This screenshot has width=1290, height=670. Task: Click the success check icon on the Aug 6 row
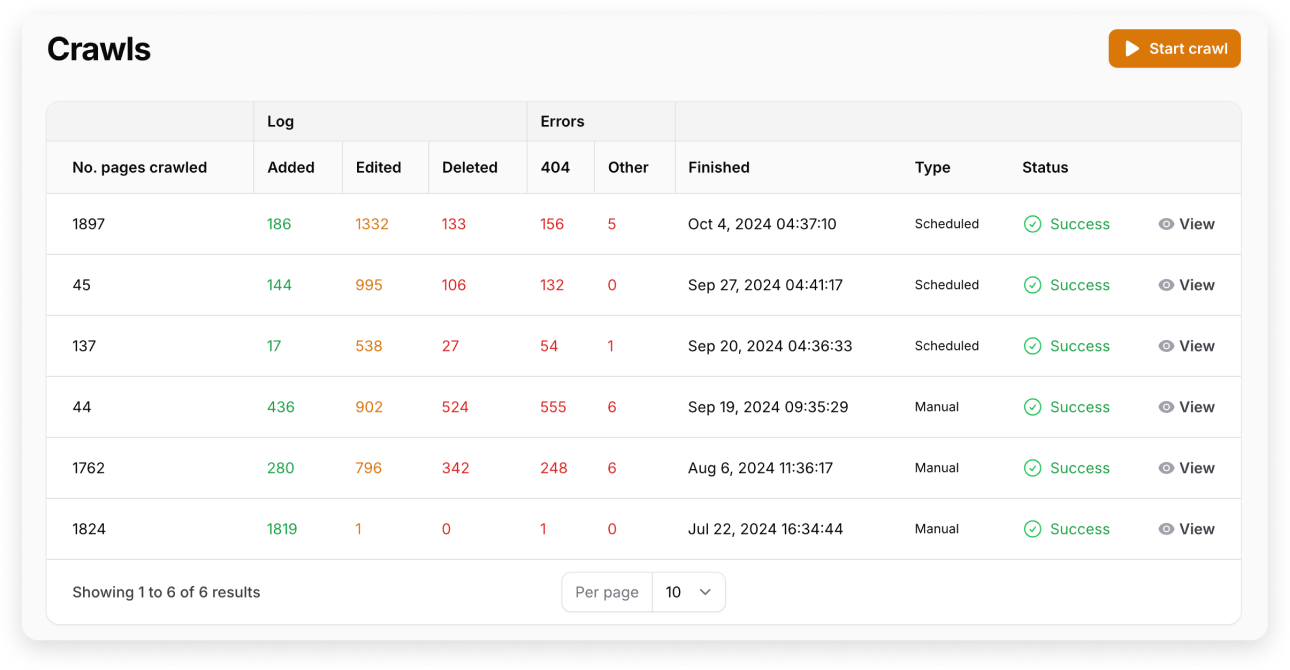1032,468
